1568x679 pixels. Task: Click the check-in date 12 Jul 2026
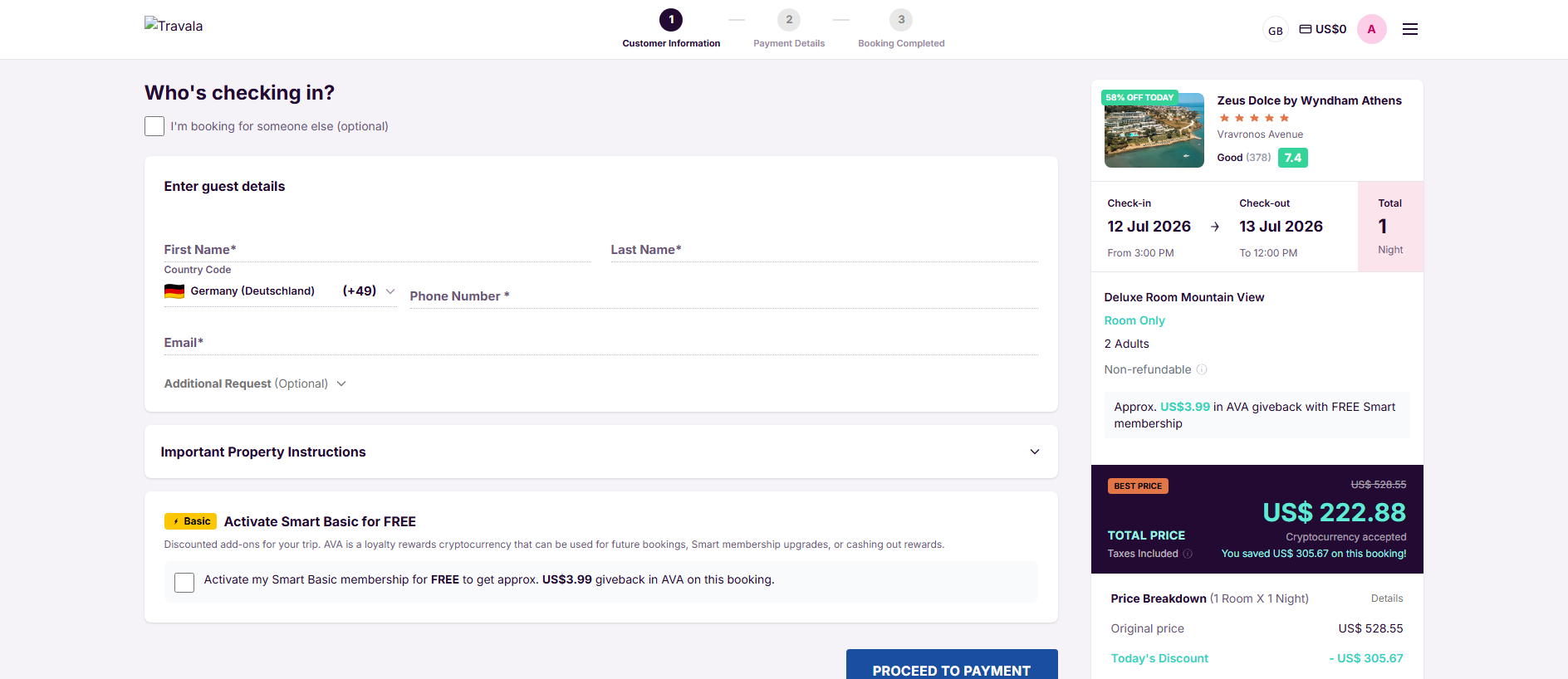[1149, 227]
